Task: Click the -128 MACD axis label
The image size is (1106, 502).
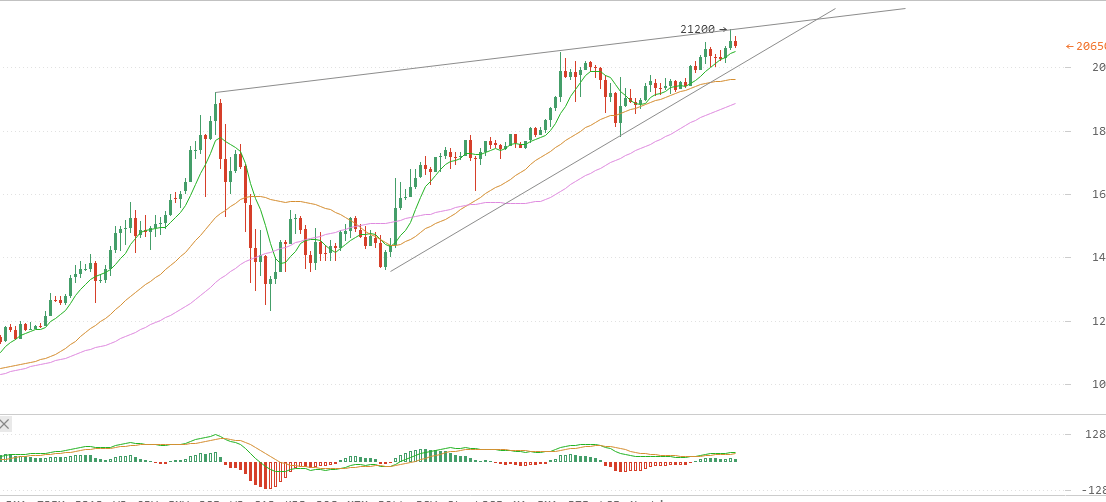Action: click(1091, 490)
